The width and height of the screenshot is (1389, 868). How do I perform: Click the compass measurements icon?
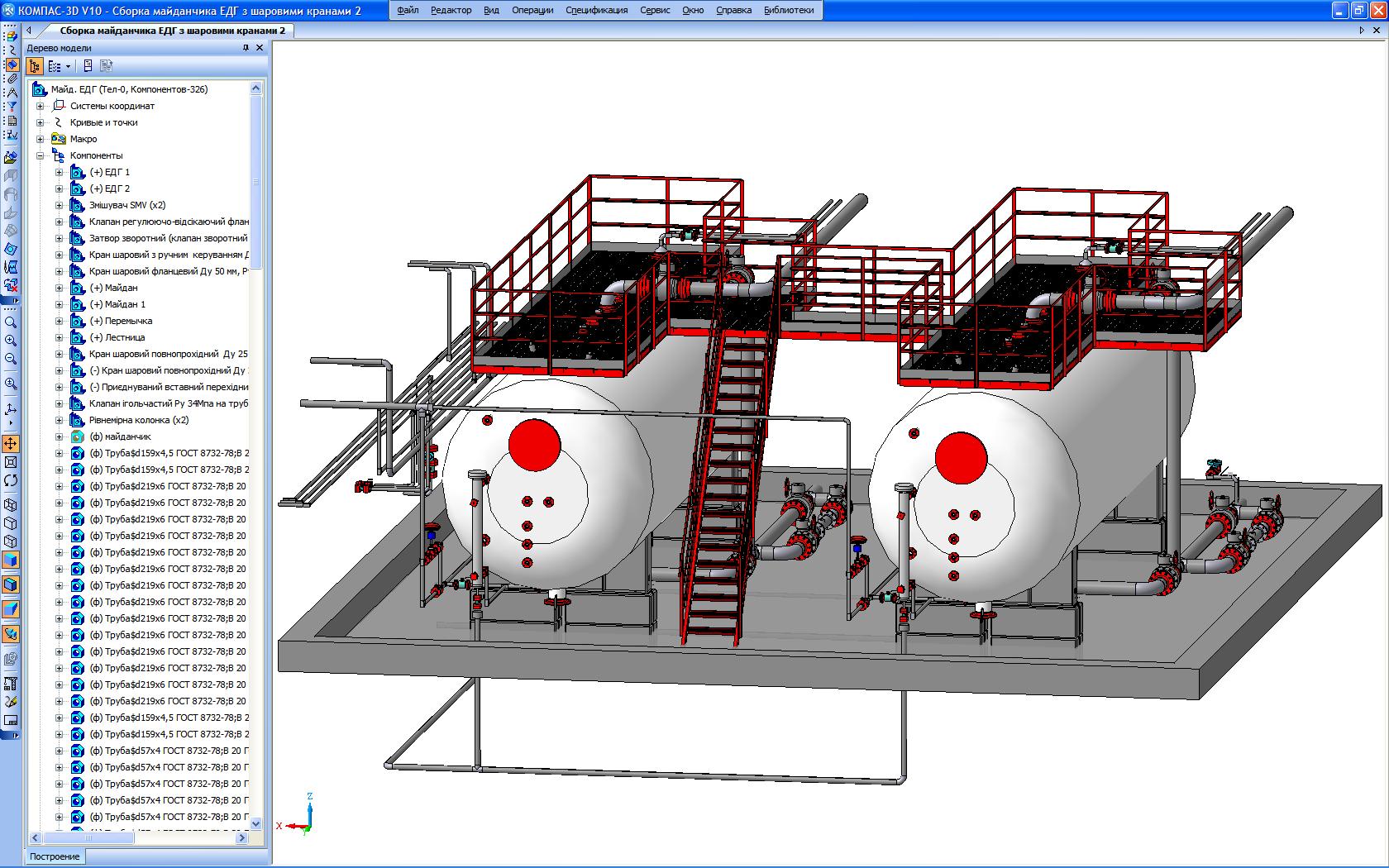pos(12,92)
